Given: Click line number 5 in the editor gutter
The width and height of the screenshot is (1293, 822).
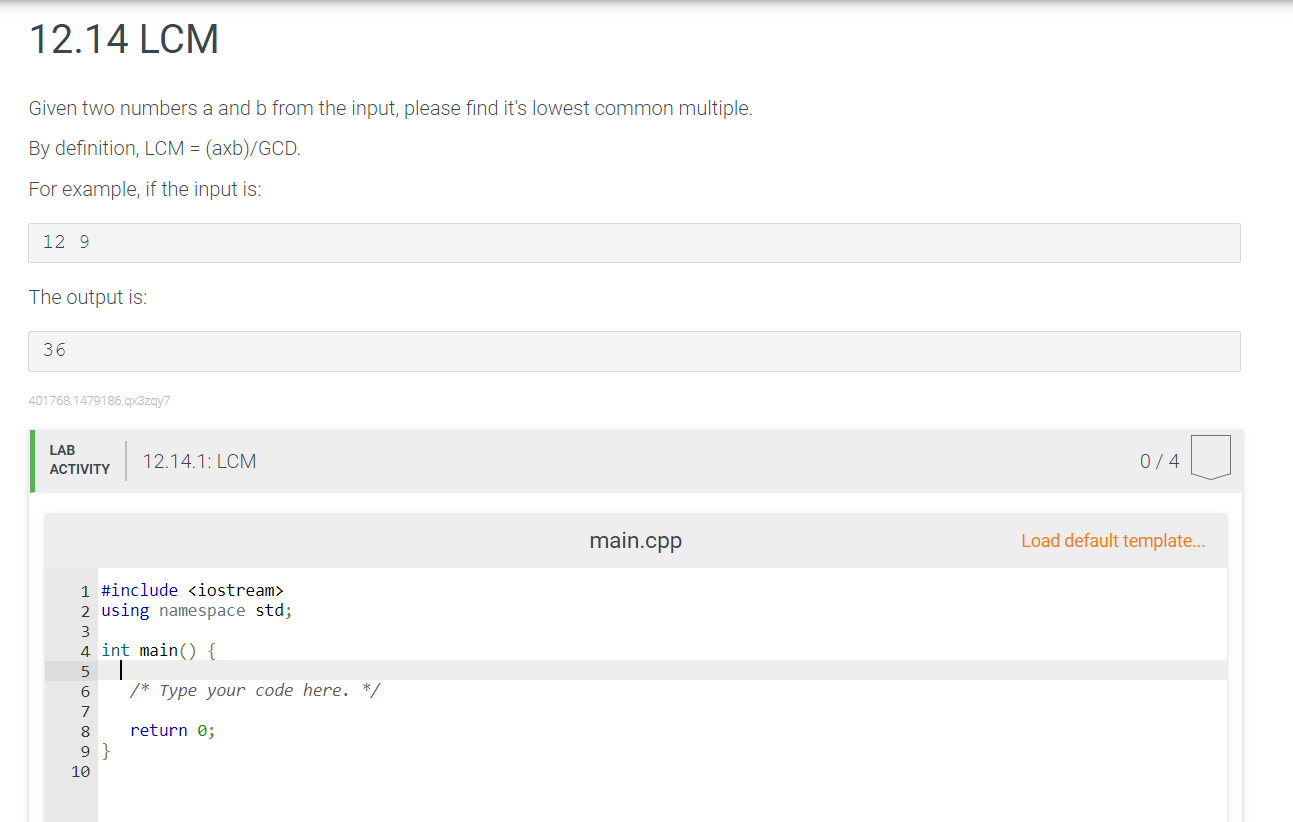Looking at the screenshot, I should [x=85, y=670].
